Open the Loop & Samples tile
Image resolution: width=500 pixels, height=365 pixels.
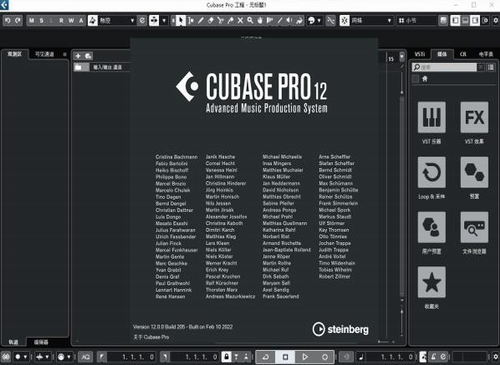click(432, 172)
